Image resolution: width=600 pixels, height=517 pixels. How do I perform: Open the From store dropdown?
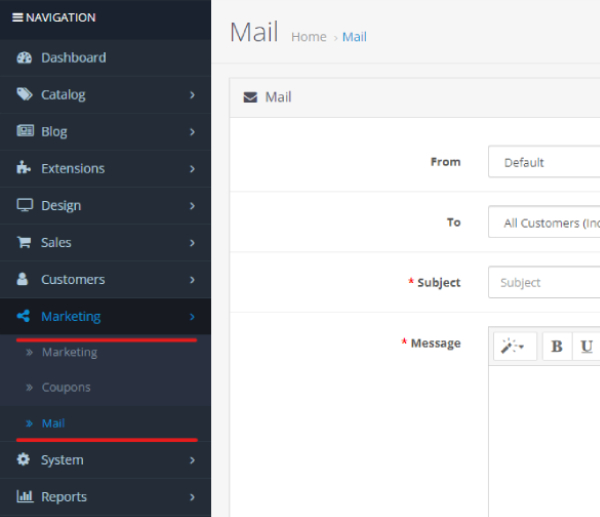pos(544,162)
